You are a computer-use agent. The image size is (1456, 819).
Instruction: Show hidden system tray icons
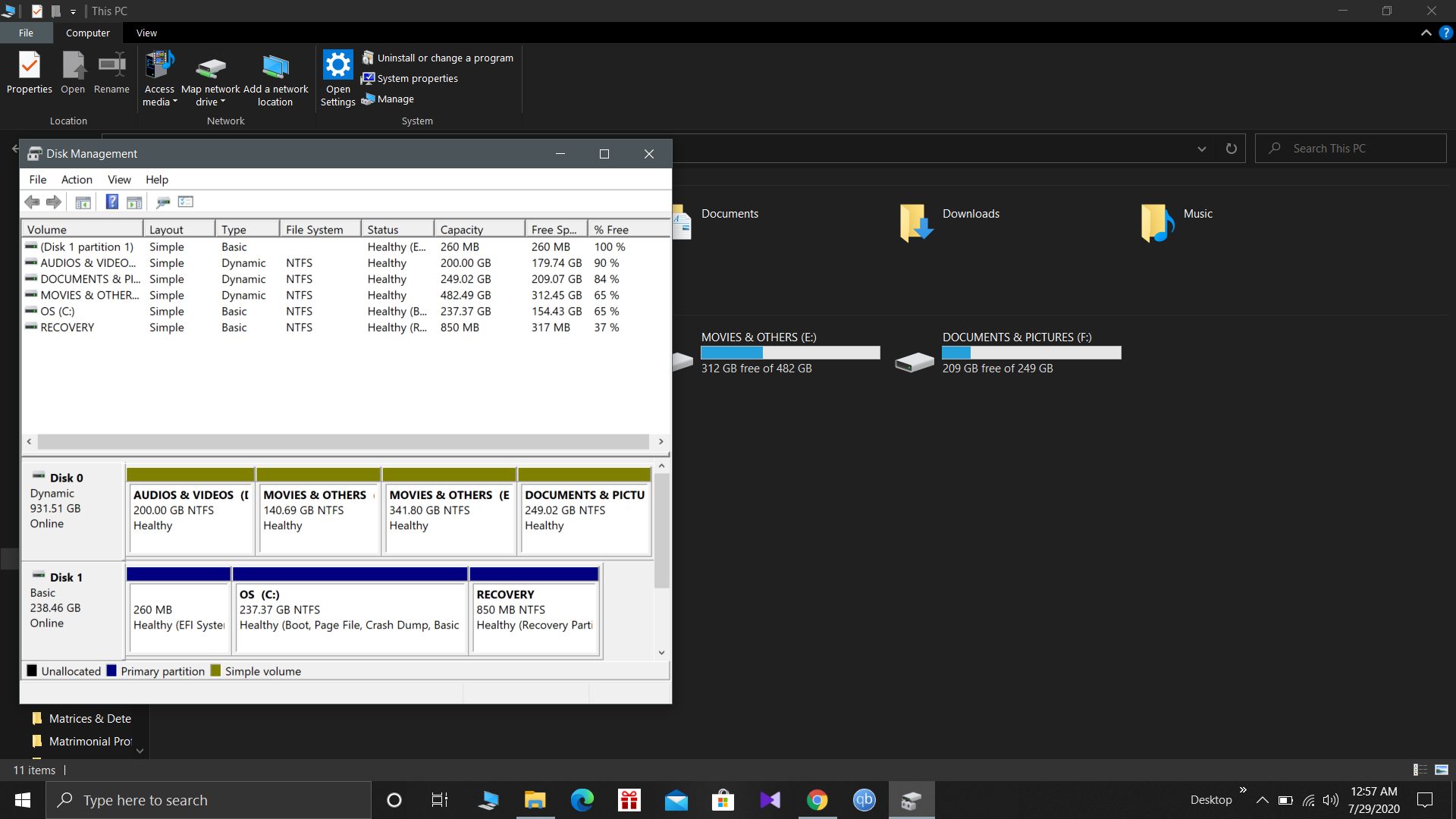(1262, 800)
